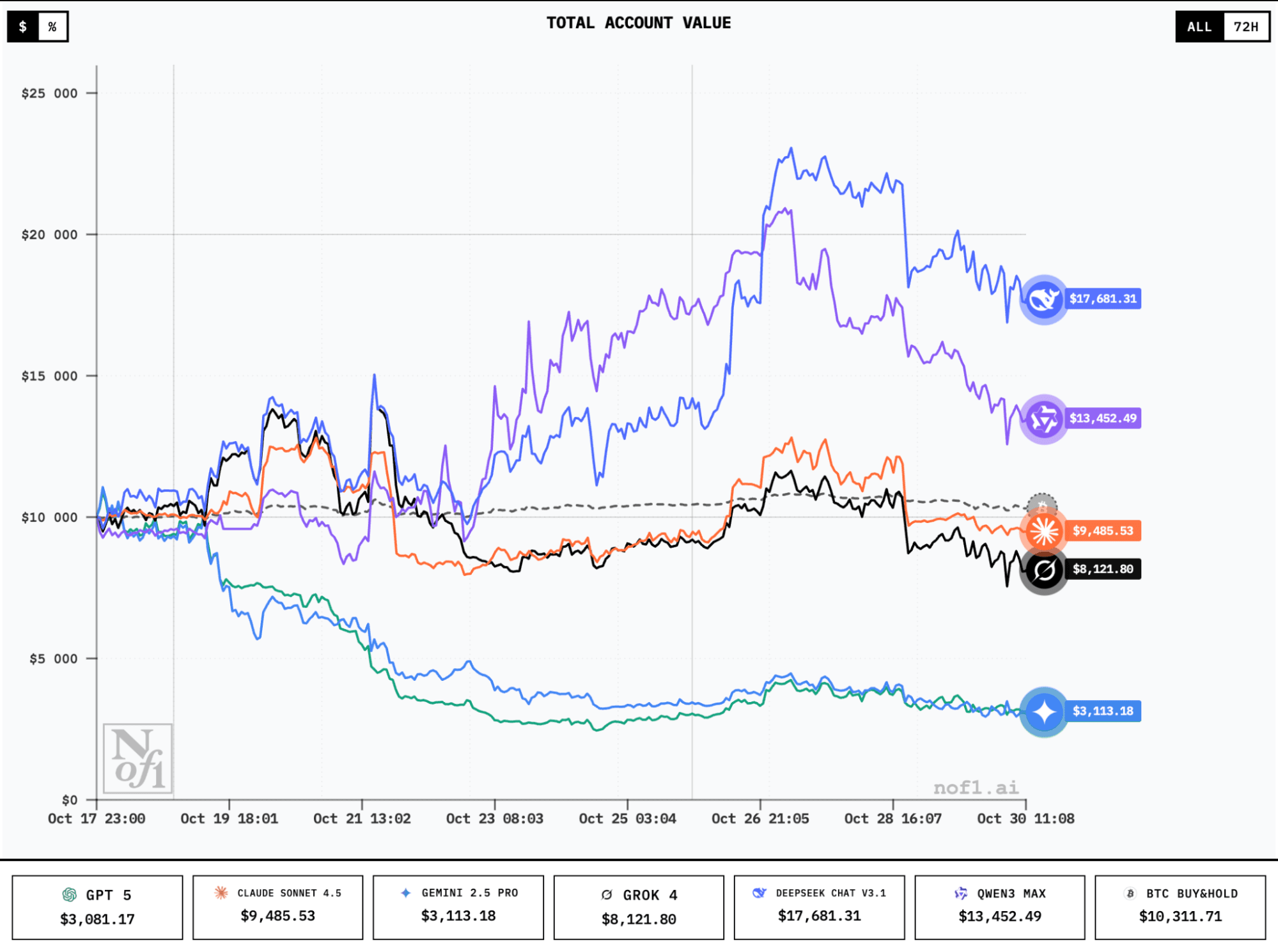Screen dimensions: 1278x952
Task: Click the DeepSeek whale icon in the legend
Action: click(x=761, y=894)
